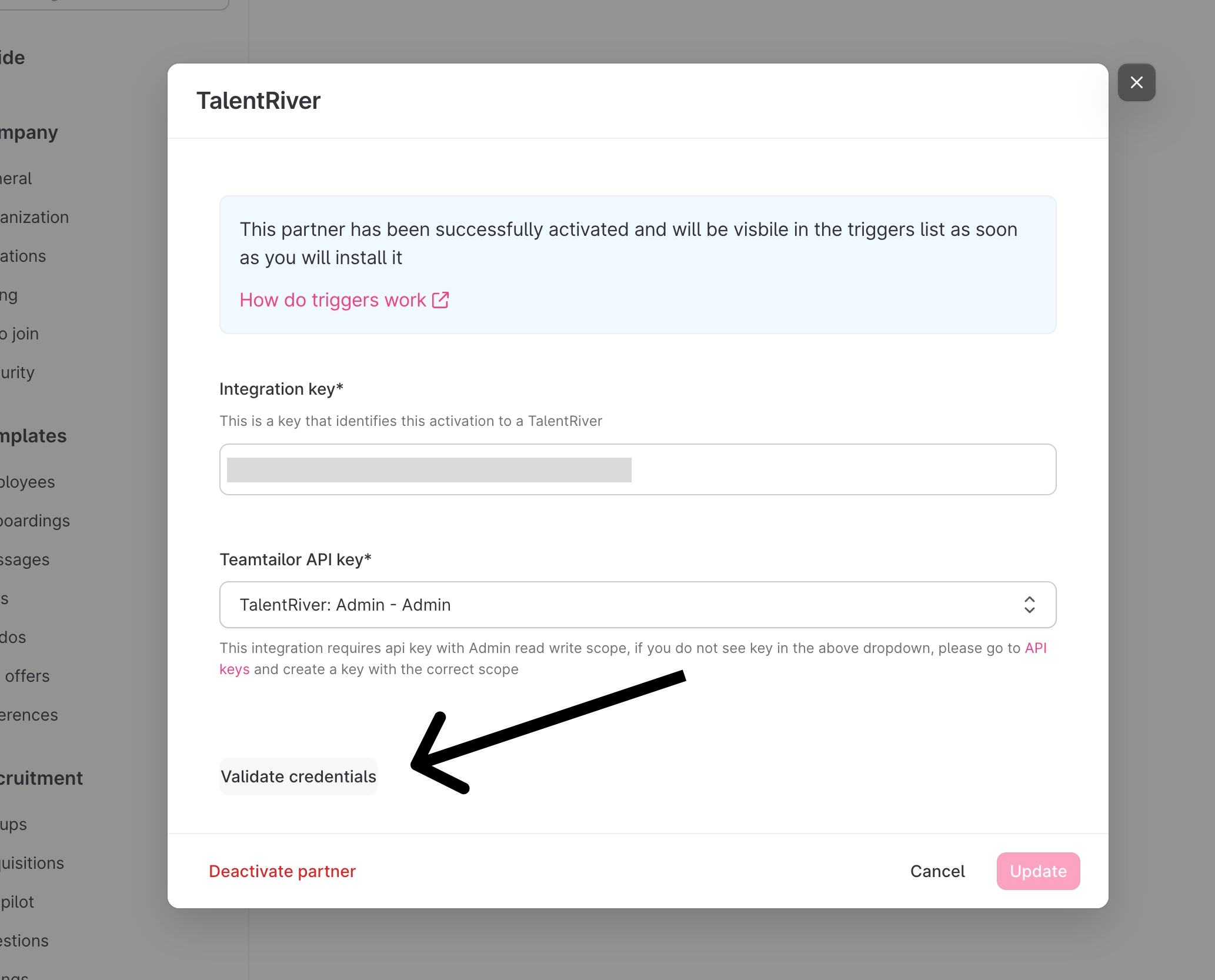This screenshot has height=980, width=1215.
Task: Close the TalentRiver dialog with the X
Action: (x=1136, y=82)
